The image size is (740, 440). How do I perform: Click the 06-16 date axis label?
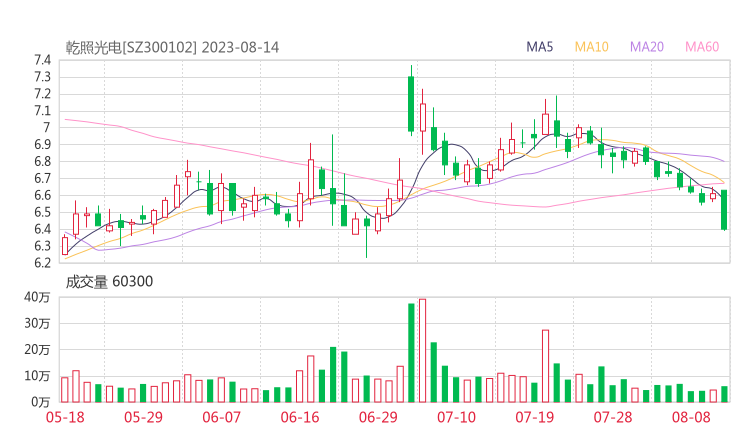[300, 417]
